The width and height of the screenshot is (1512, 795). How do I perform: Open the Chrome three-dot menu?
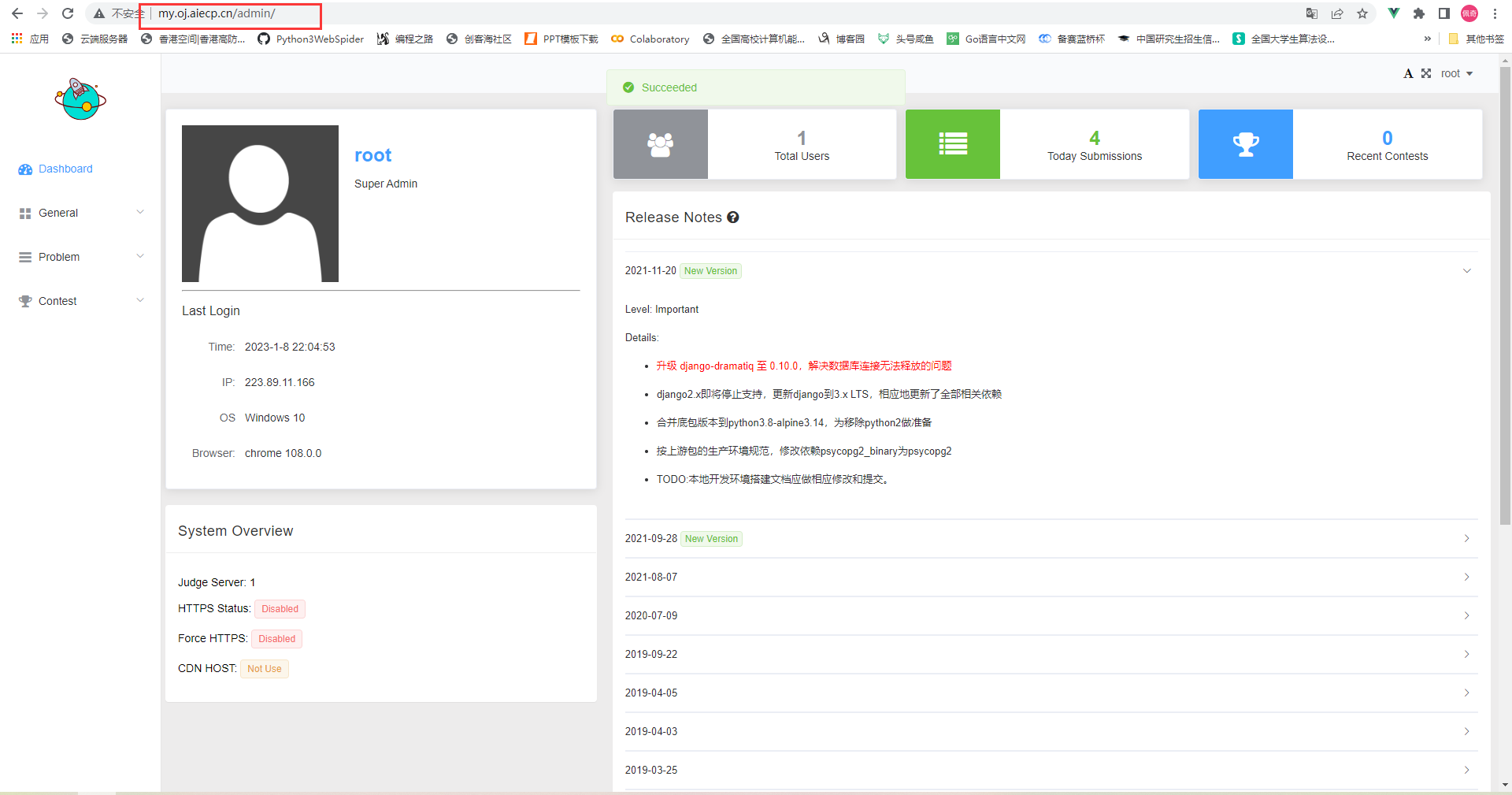coord(1495,13)
